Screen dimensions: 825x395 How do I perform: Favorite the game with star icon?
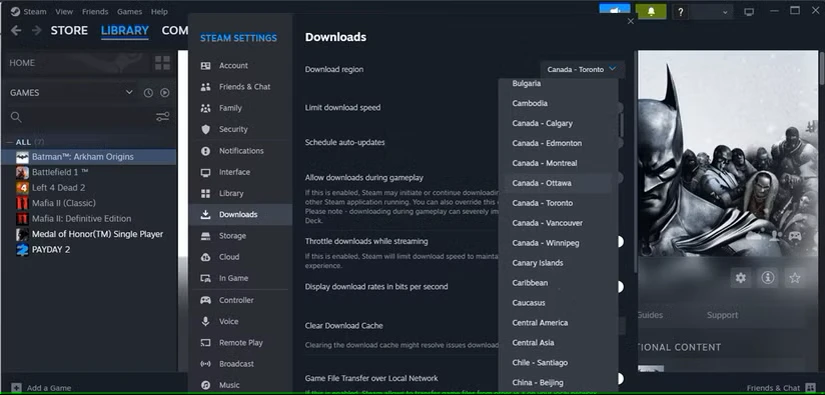click(794, 278)
